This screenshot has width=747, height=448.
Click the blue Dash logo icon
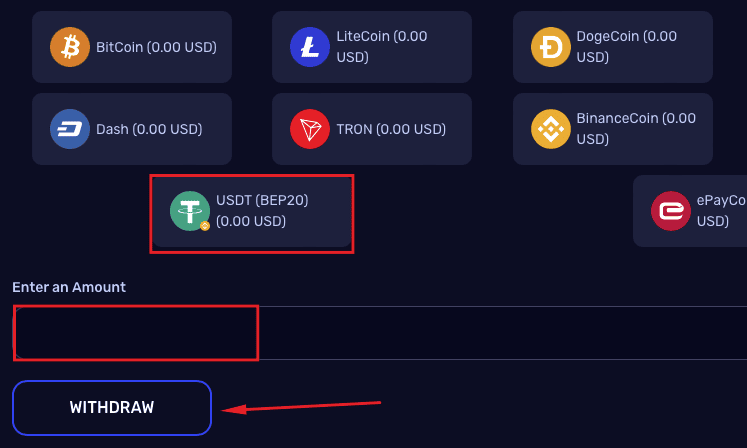coord(70,129)
